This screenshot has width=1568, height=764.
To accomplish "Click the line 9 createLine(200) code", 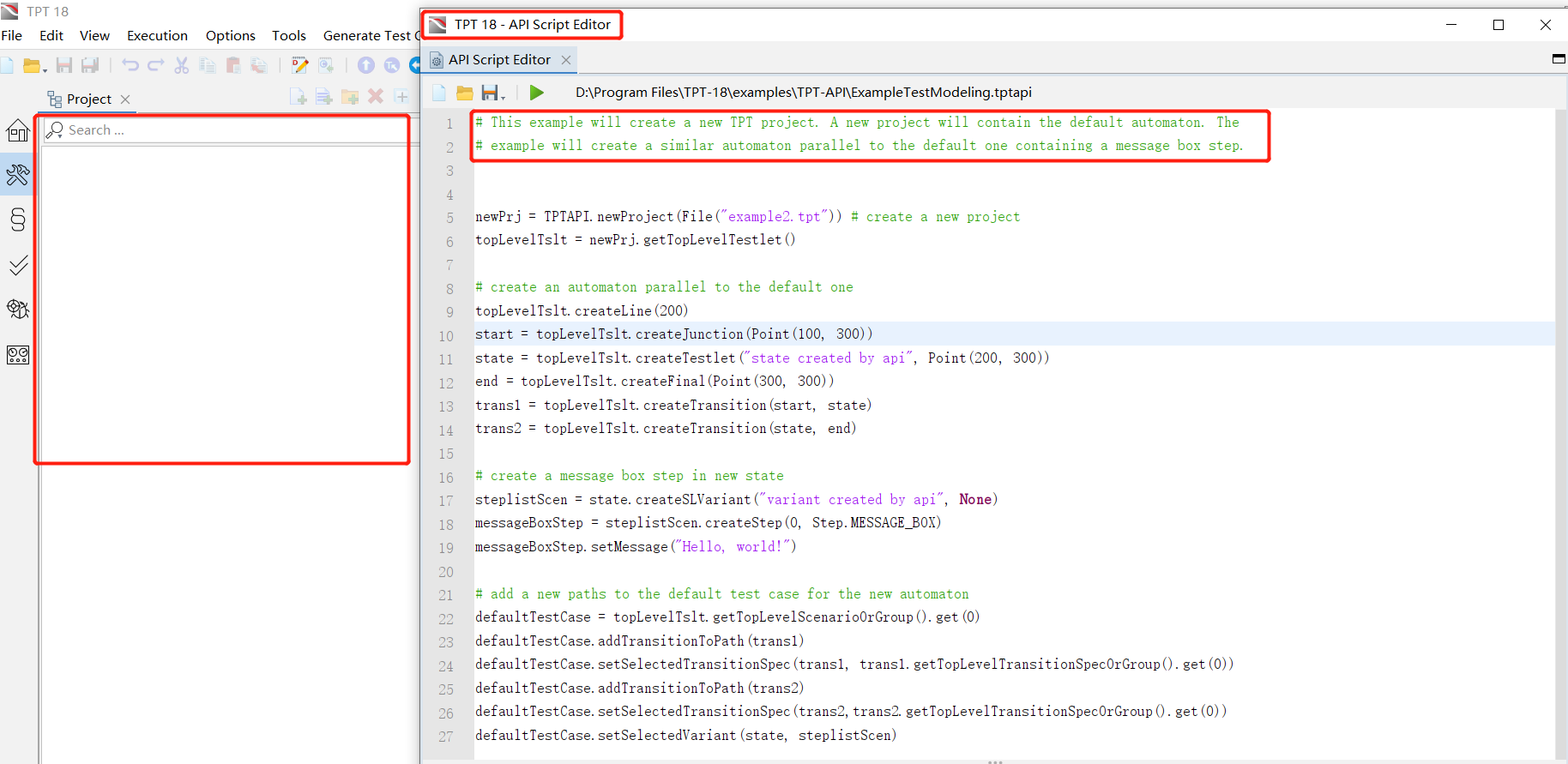I will (582, 311).
